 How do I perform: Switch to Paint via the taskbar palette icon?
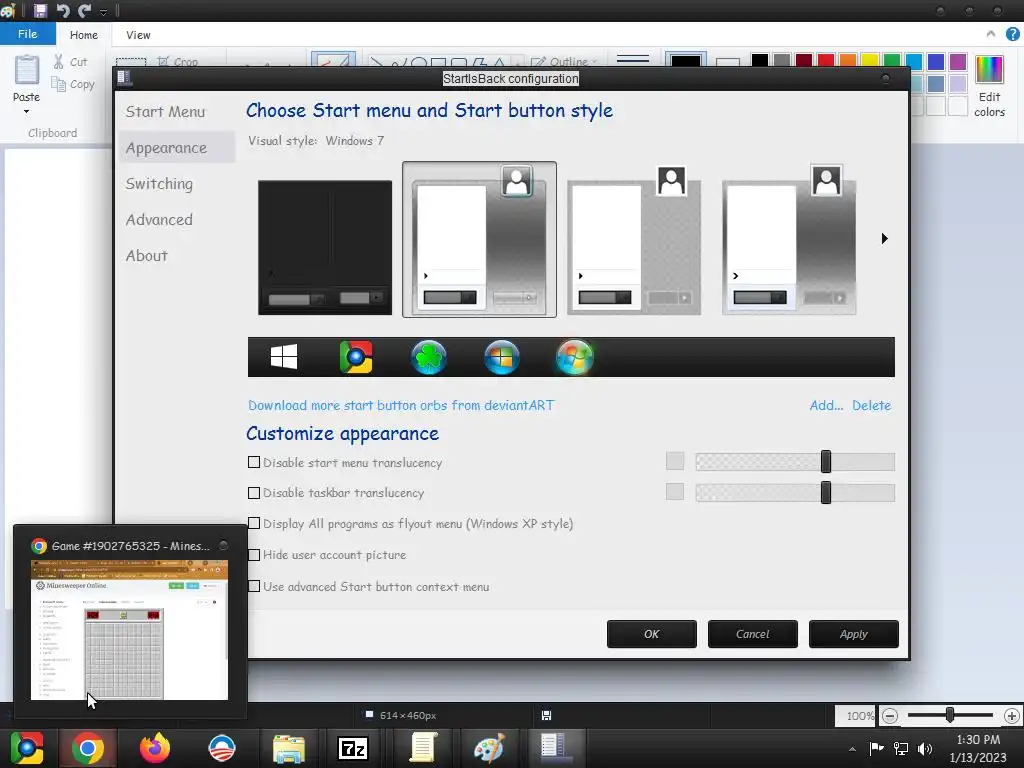489,748
